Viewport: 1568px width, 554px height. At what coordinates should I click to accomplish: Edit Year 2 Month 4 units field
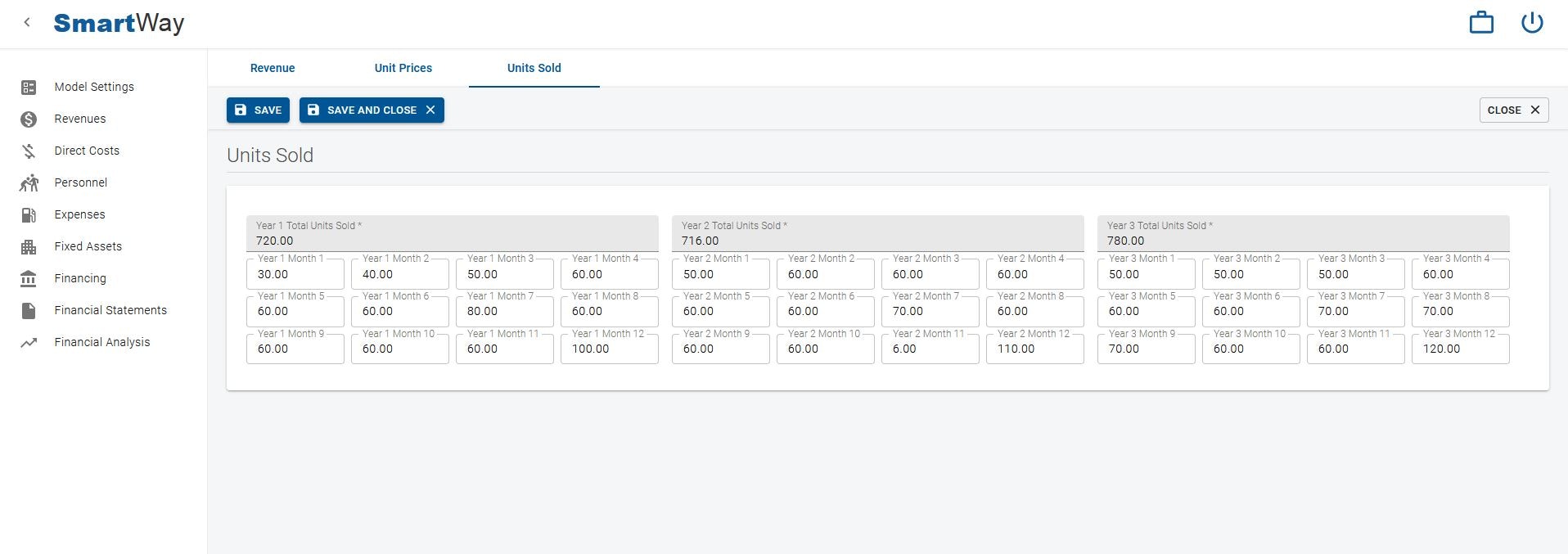pyautogui.click(x=1035, y=274)
